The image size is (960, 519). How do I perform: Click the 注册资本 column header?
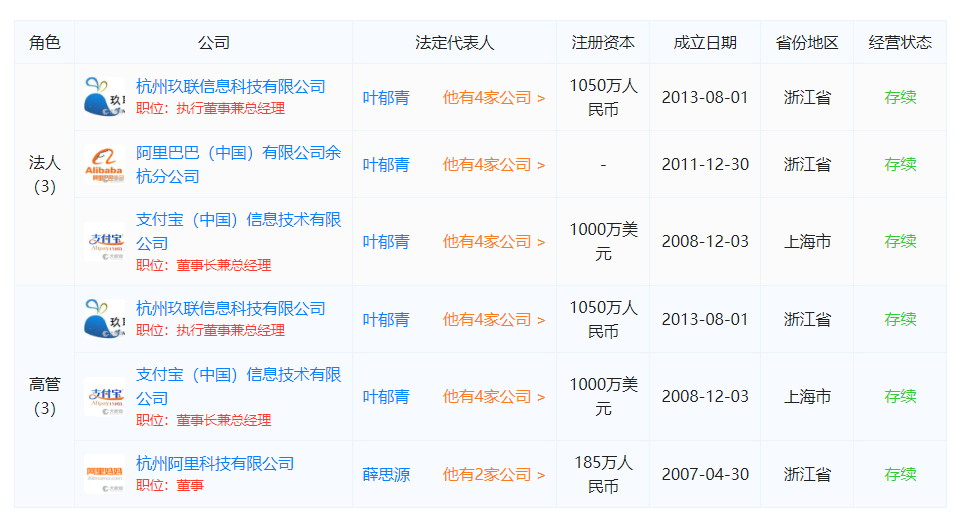tap(602, 42)
